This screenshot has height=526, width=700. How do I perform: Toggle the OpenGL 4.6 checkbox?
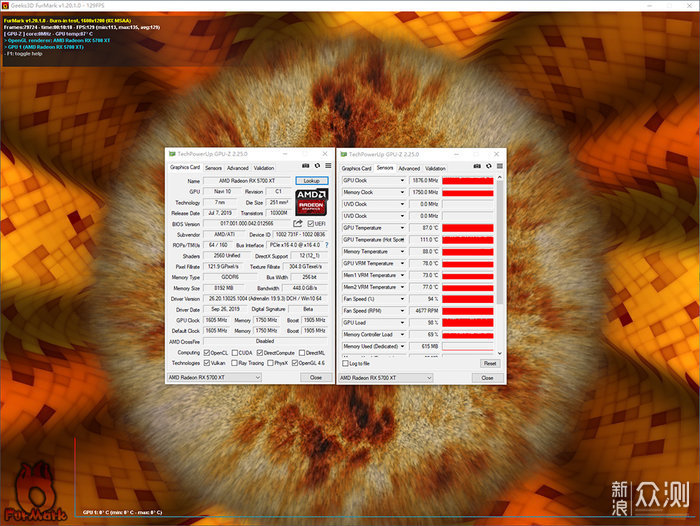coord(295,363)
